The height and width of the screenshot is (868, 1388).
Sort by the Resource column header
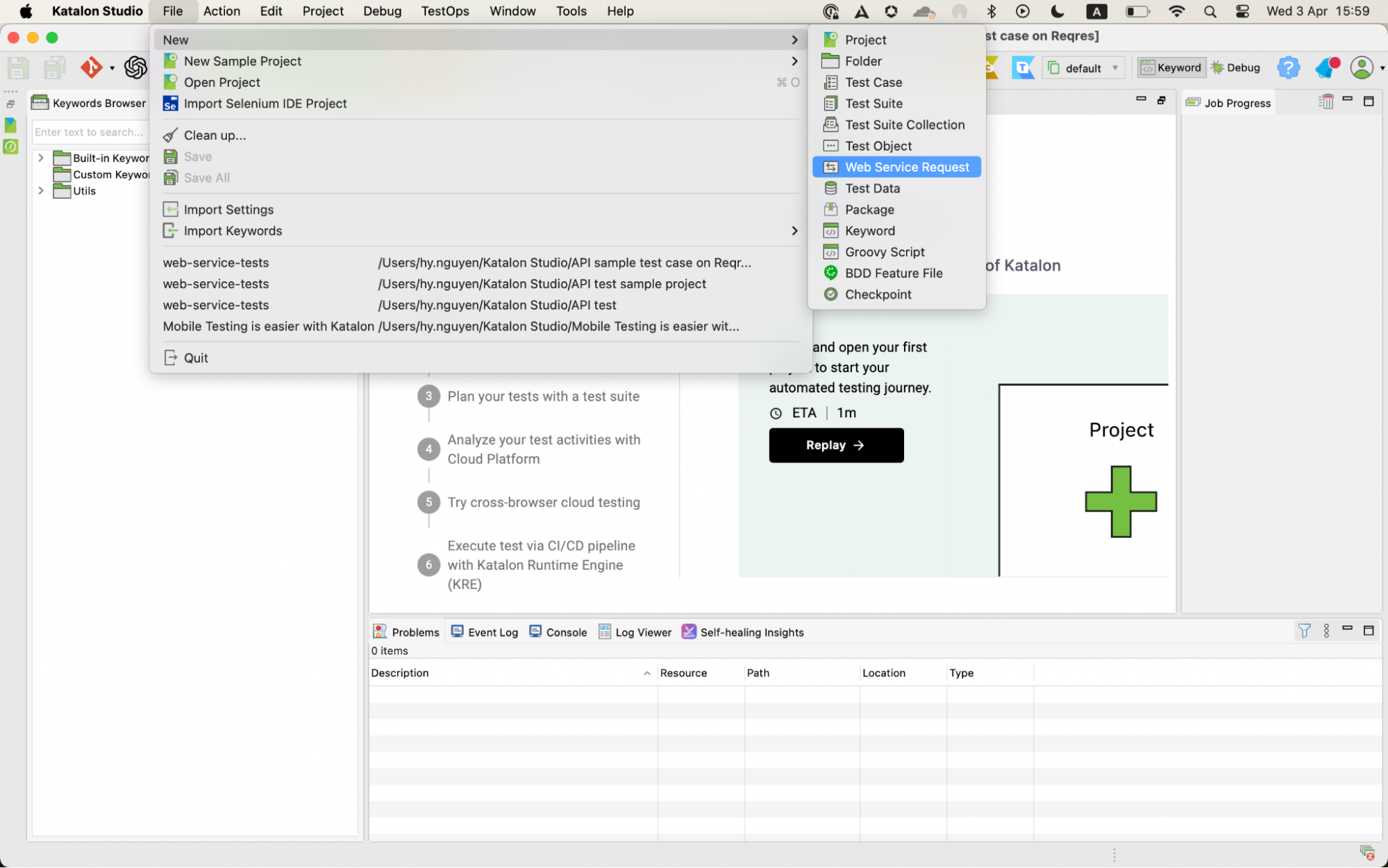click(701, 672)
